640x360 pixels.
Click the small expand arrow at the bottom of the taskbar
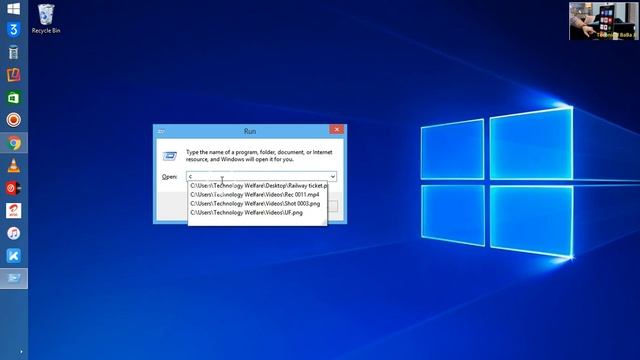pos(21,351)
